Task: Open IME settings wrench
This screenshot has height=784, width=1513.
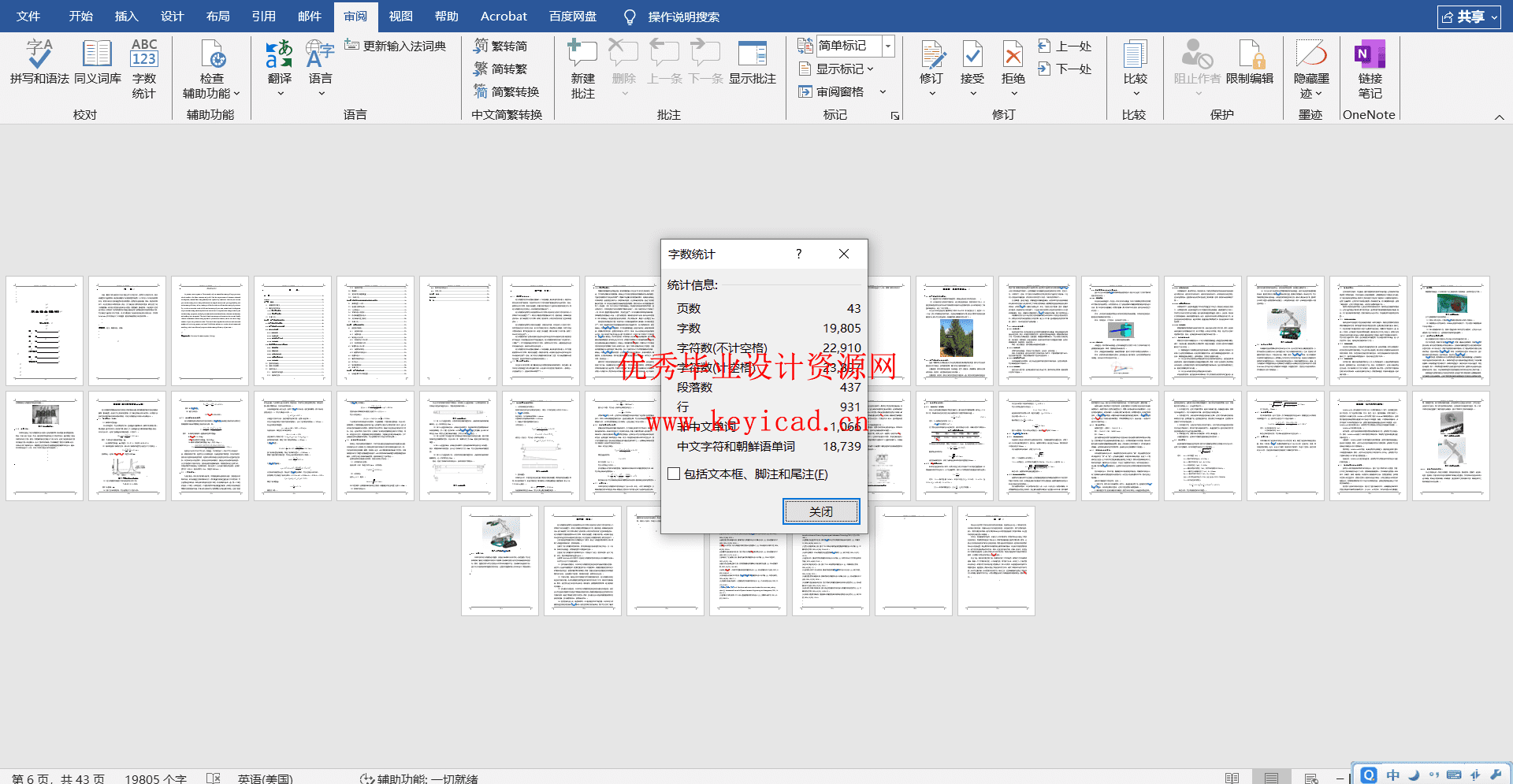Action: point(1496,775)
